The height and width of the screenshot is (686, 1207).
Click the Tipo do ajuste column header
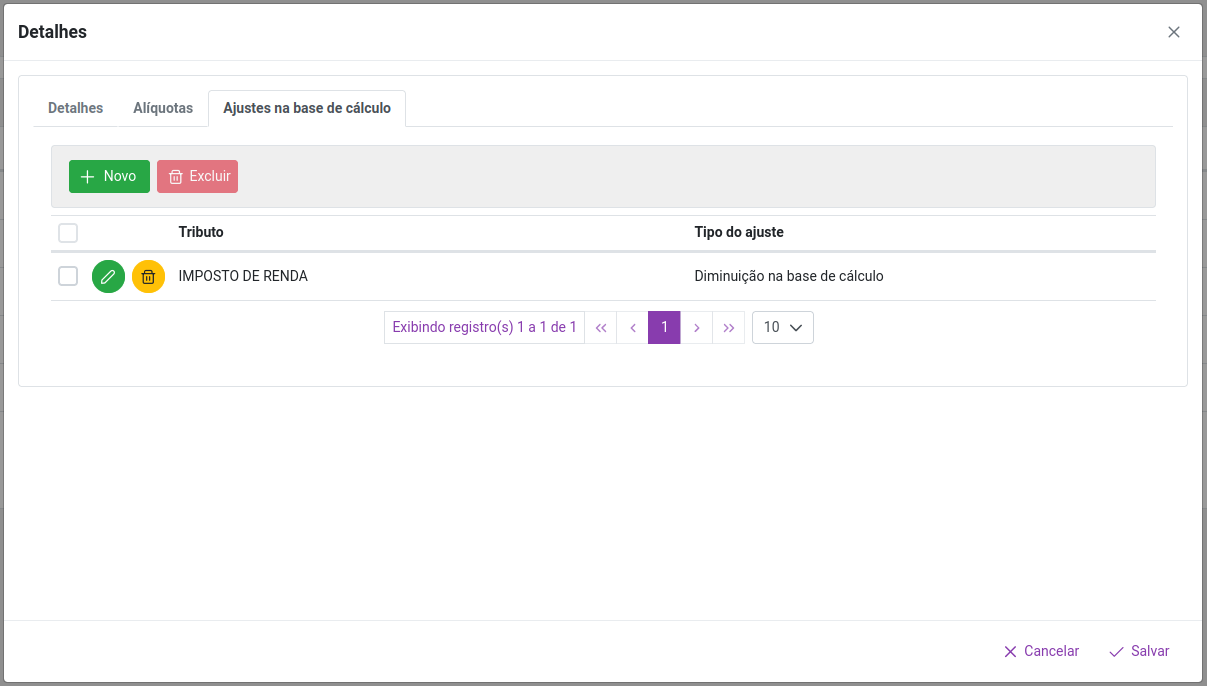tap(739, 232)
